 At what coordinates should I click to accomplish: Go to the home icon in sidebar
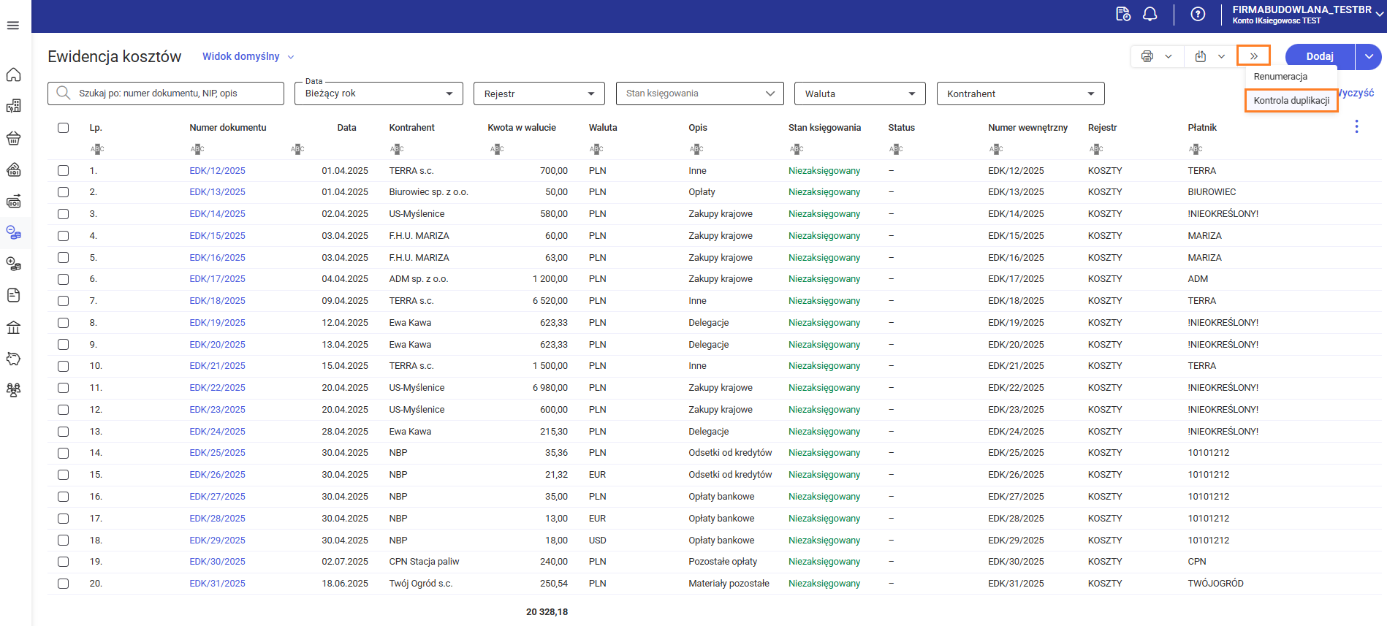tap(14, 74)
